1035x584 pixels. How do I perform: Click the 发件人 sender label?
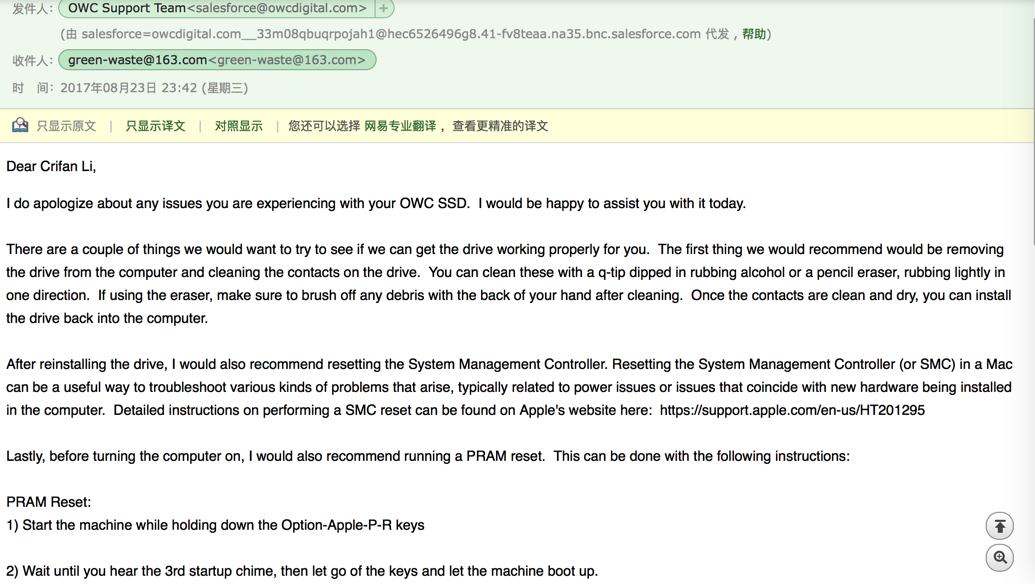pos(32,8)
